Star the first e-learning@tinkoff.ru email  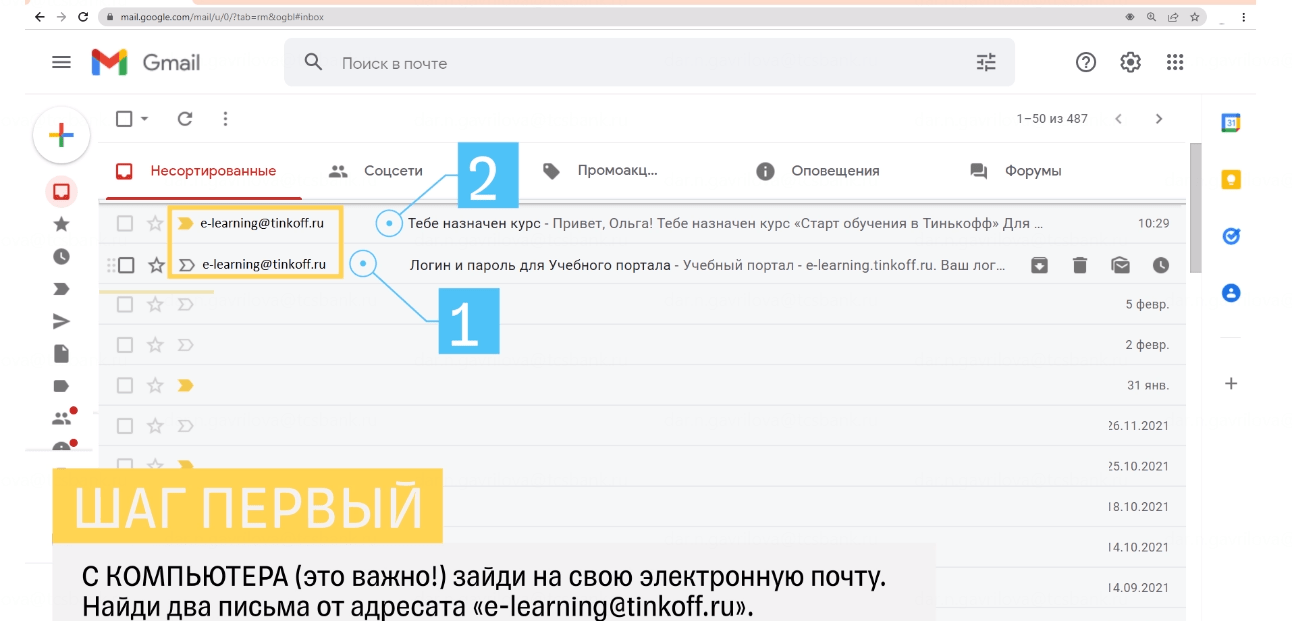pyautogui.click(x=155, y=224)
